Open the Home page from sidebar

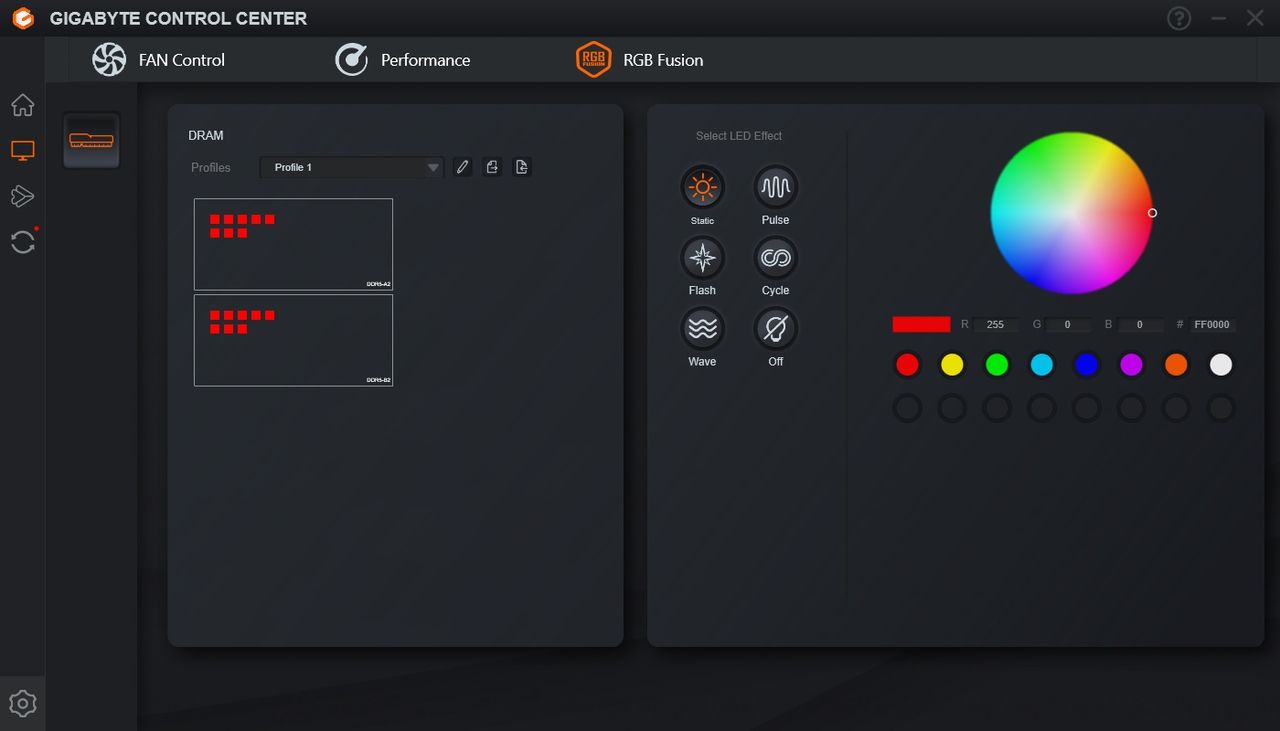(x=22, y=105)
